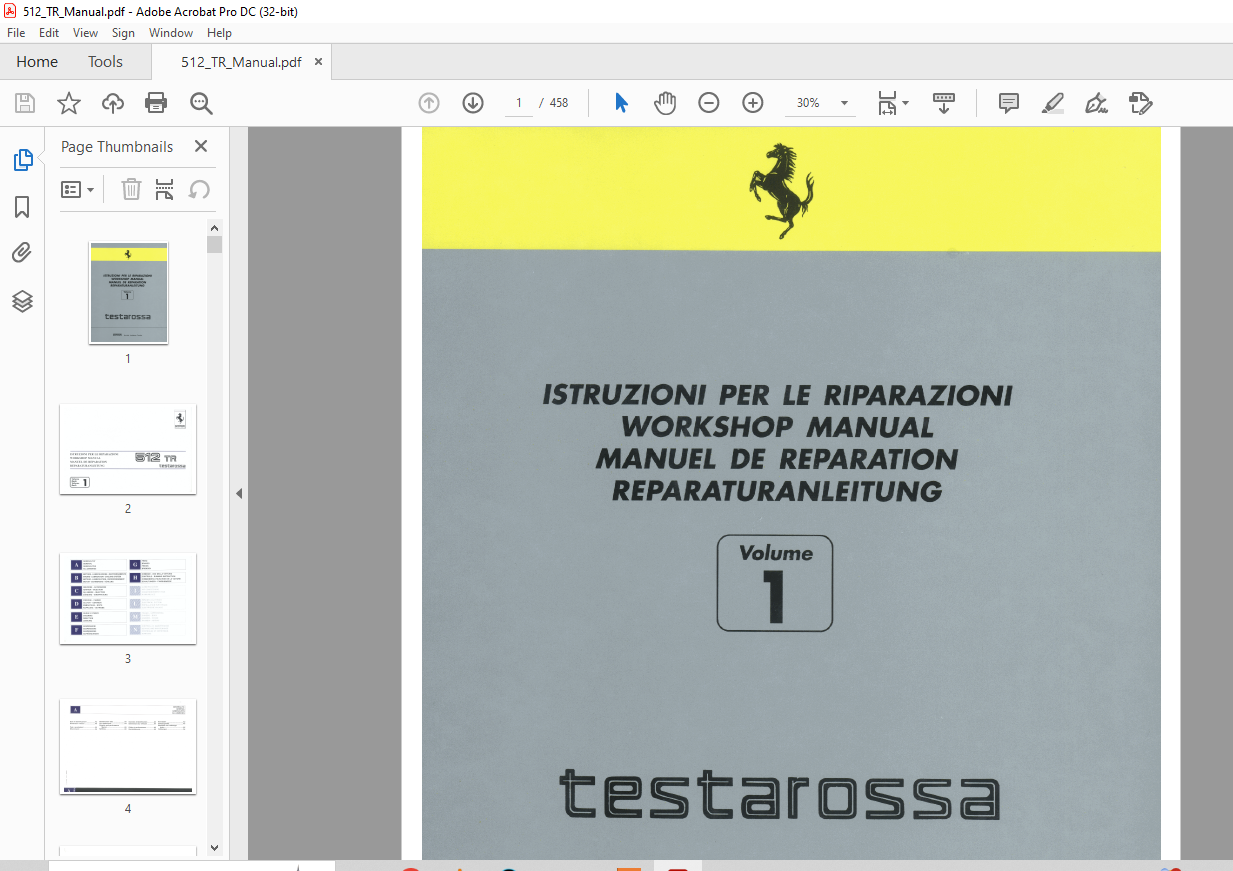Rotate the page using the circular arrow icon

click(199, 189)
